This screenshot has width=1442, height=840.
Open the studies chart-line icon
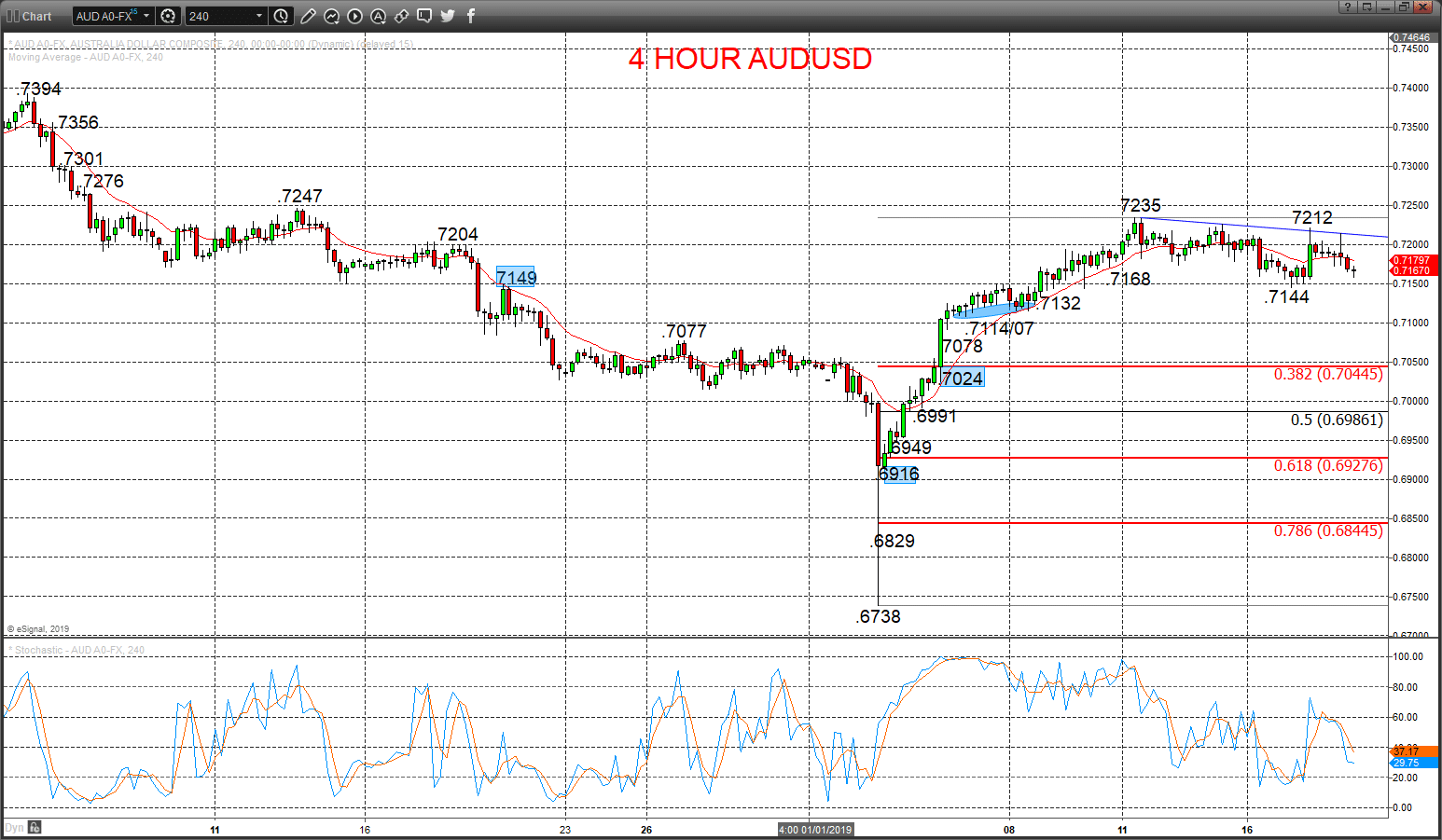[x=331, y=16]
